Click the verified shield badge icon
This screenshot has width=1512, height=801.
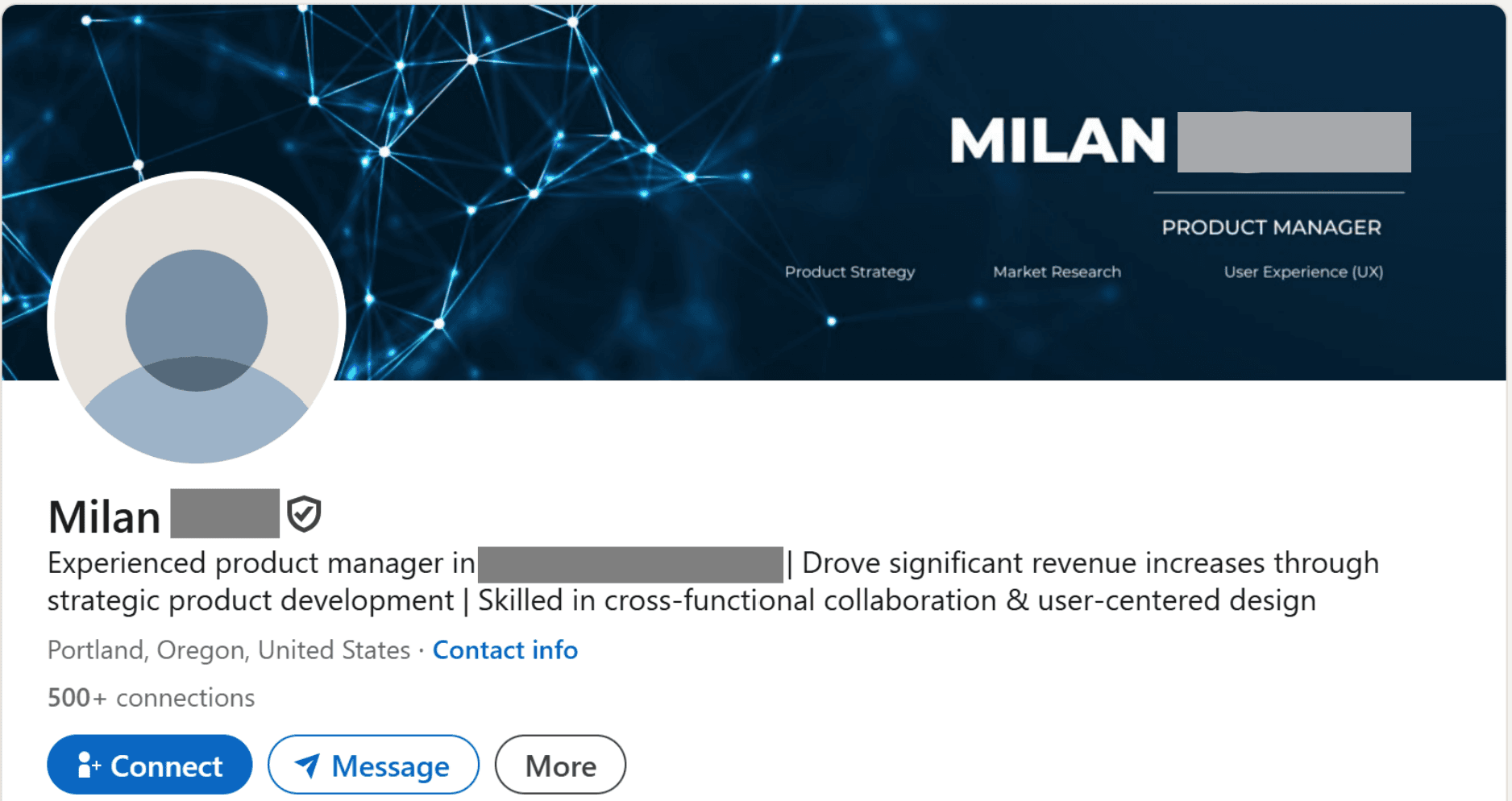(x=304, y=514)
